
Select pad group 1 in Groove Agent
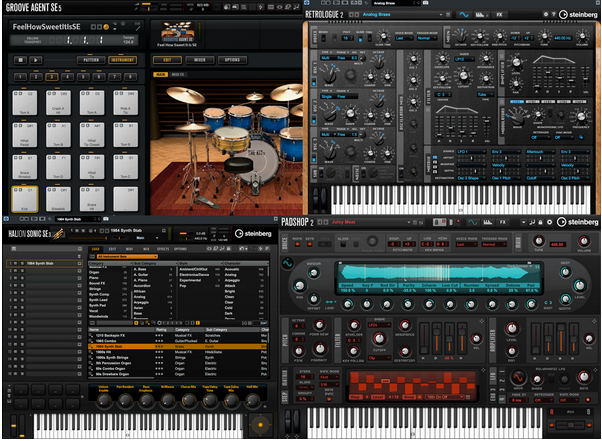coord(20,77)
